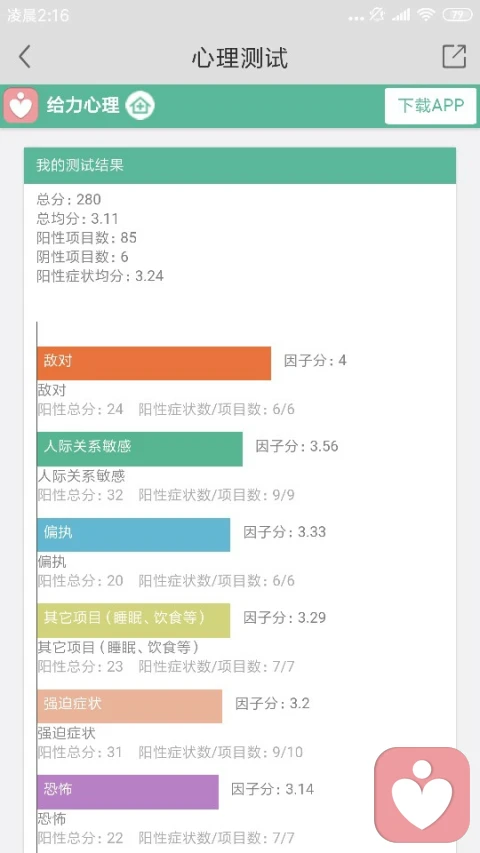Image resolution: width=480 pixels, height=853 pixels.
Task: Tap the 因子分: 3.56 label
Action: click(x=297, y=447)
